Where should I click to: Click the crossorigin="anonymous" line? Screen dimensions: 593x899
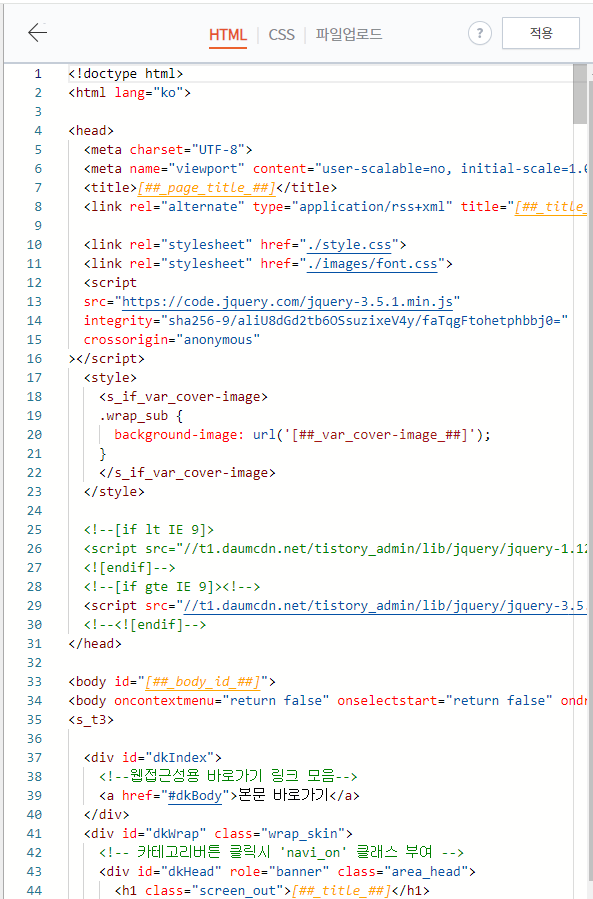[x=171, y=339]
